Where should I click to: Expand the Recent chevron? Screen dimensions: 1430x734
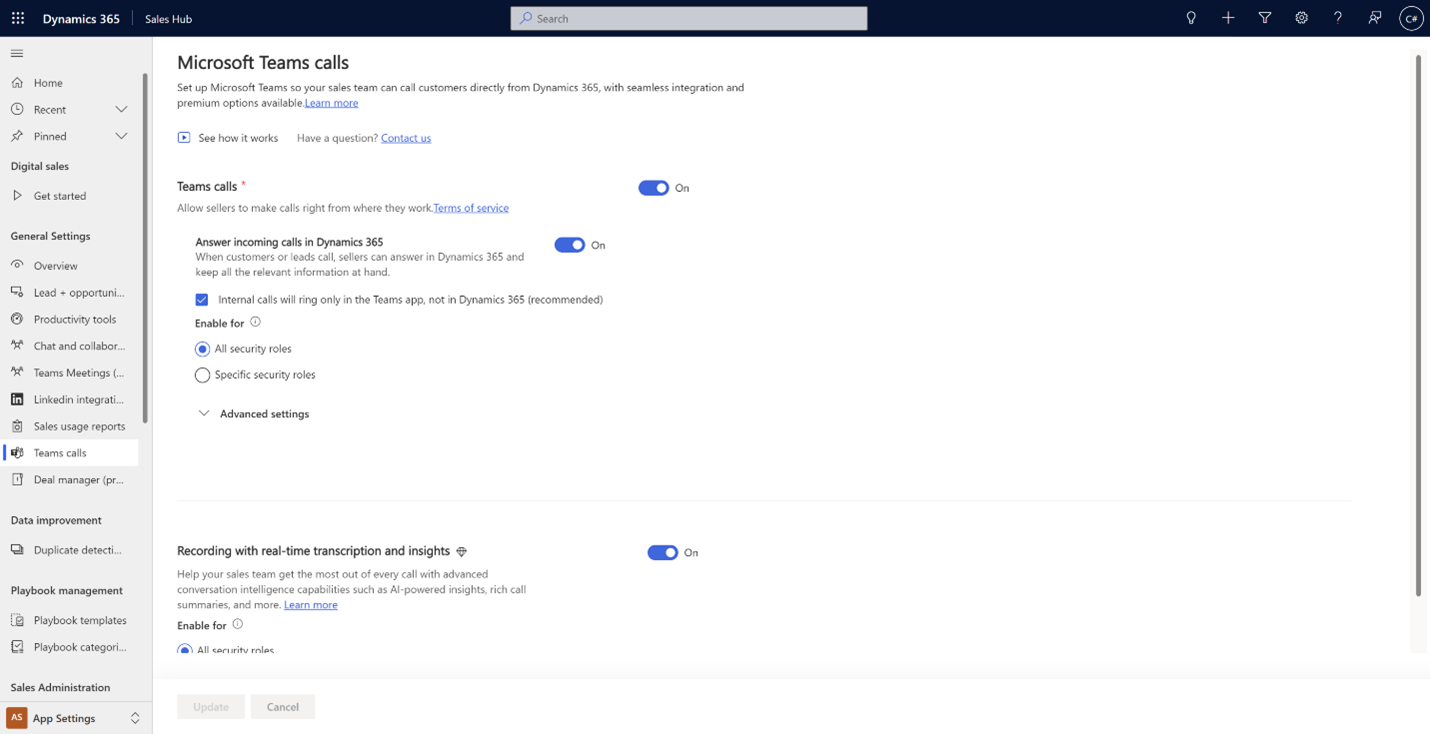tap(121, 109)
